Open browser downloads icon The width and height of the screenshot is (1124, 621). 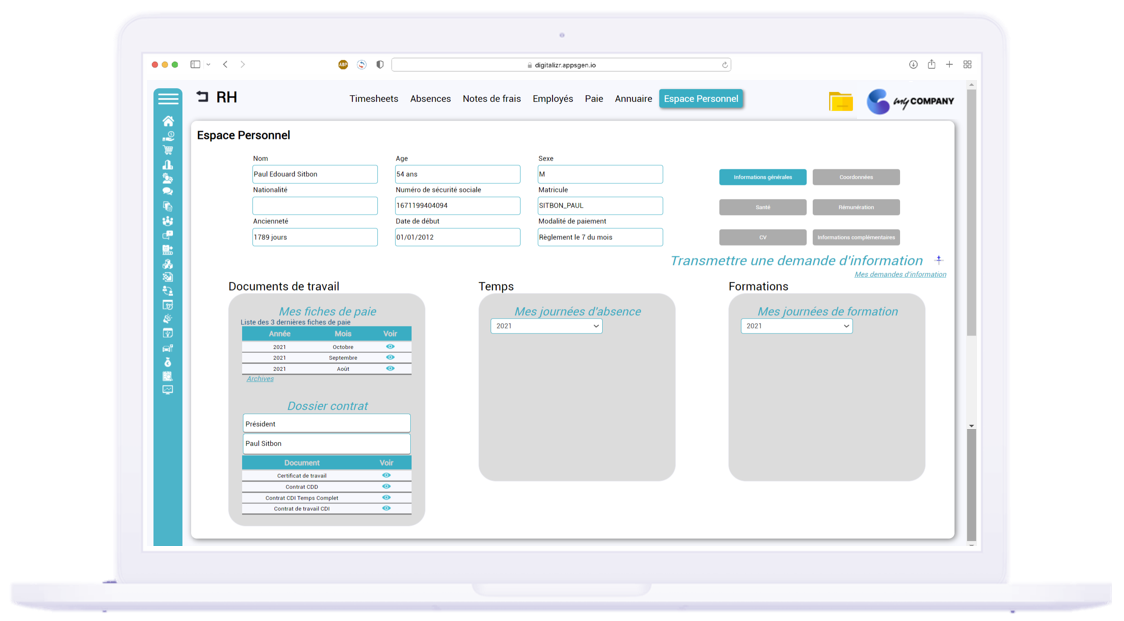913,65
